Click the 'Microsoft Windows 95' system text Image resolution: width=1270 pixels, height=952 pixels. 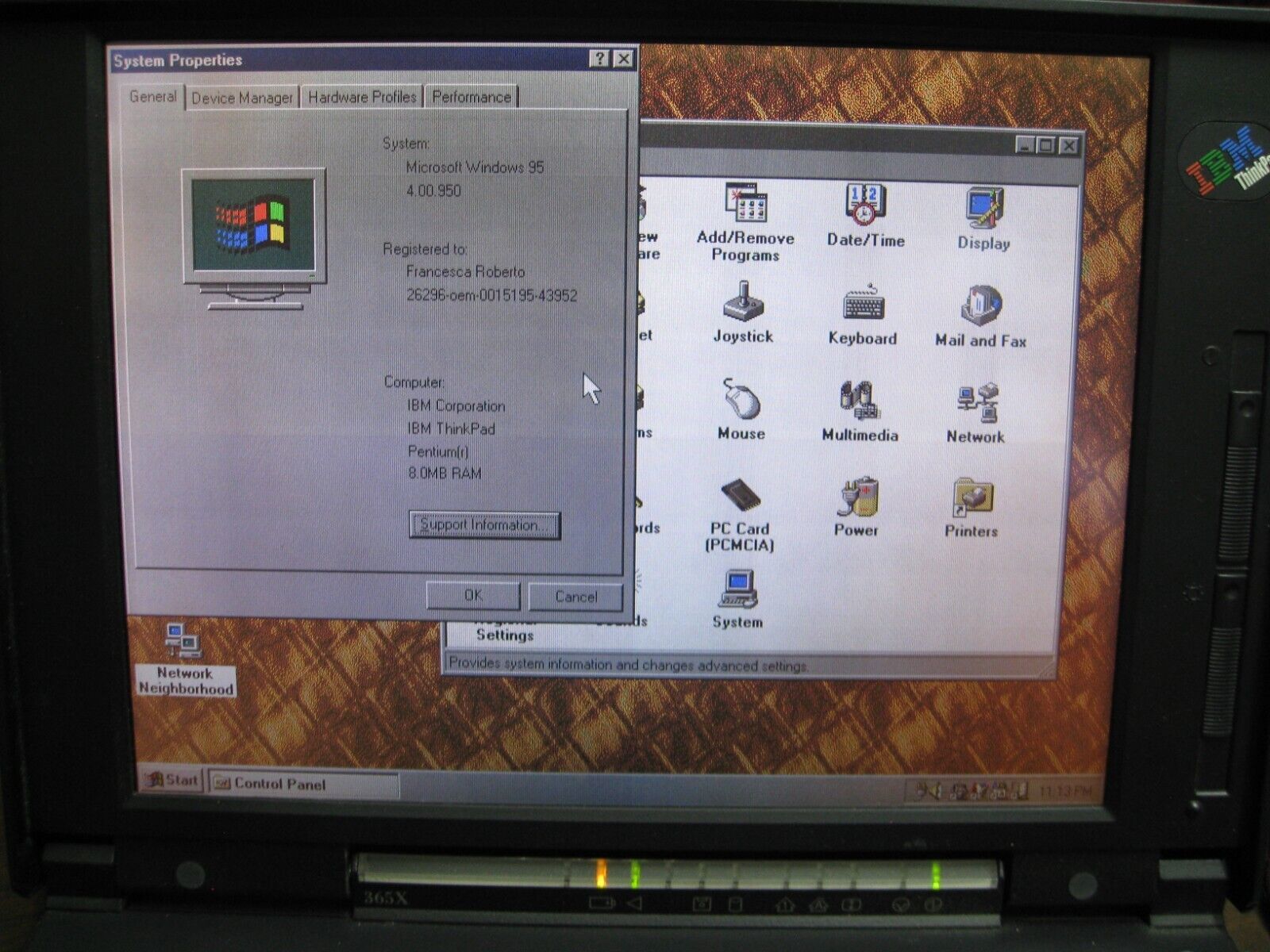[x=475, y=167]
